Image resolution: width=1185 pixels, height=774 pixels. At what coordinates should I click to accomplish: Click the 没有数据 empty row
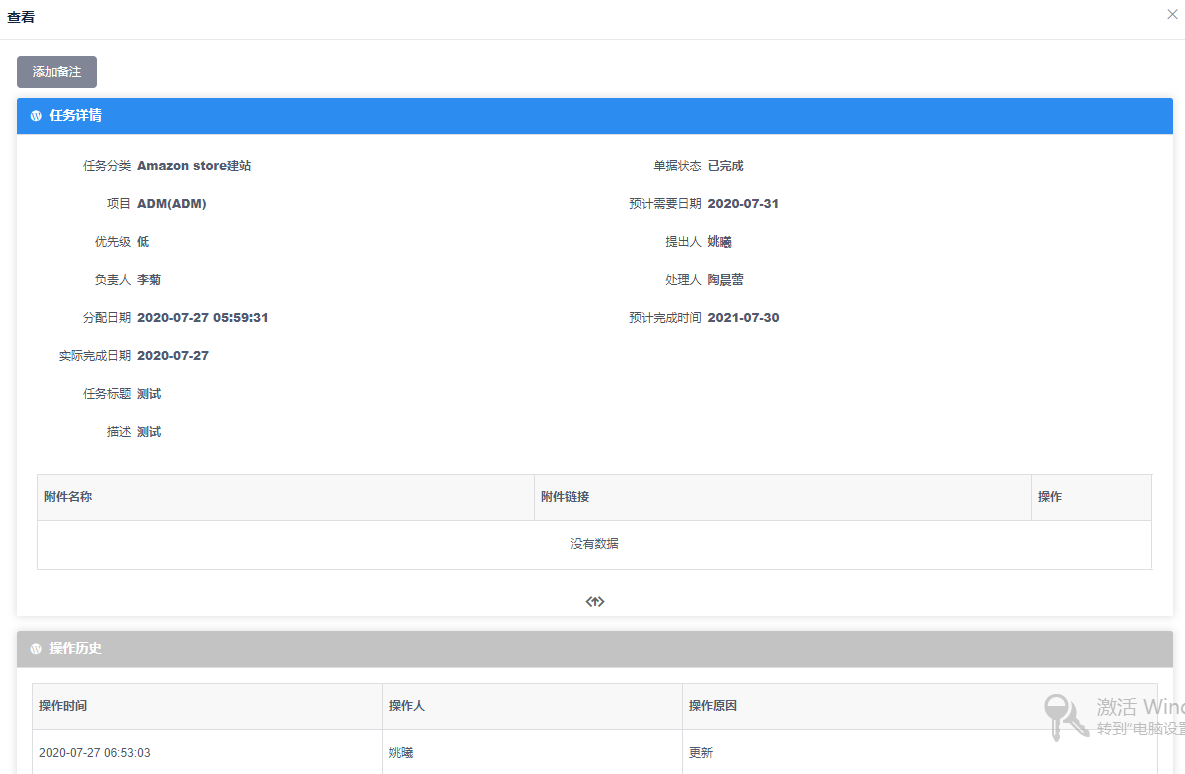click(595, 544)
